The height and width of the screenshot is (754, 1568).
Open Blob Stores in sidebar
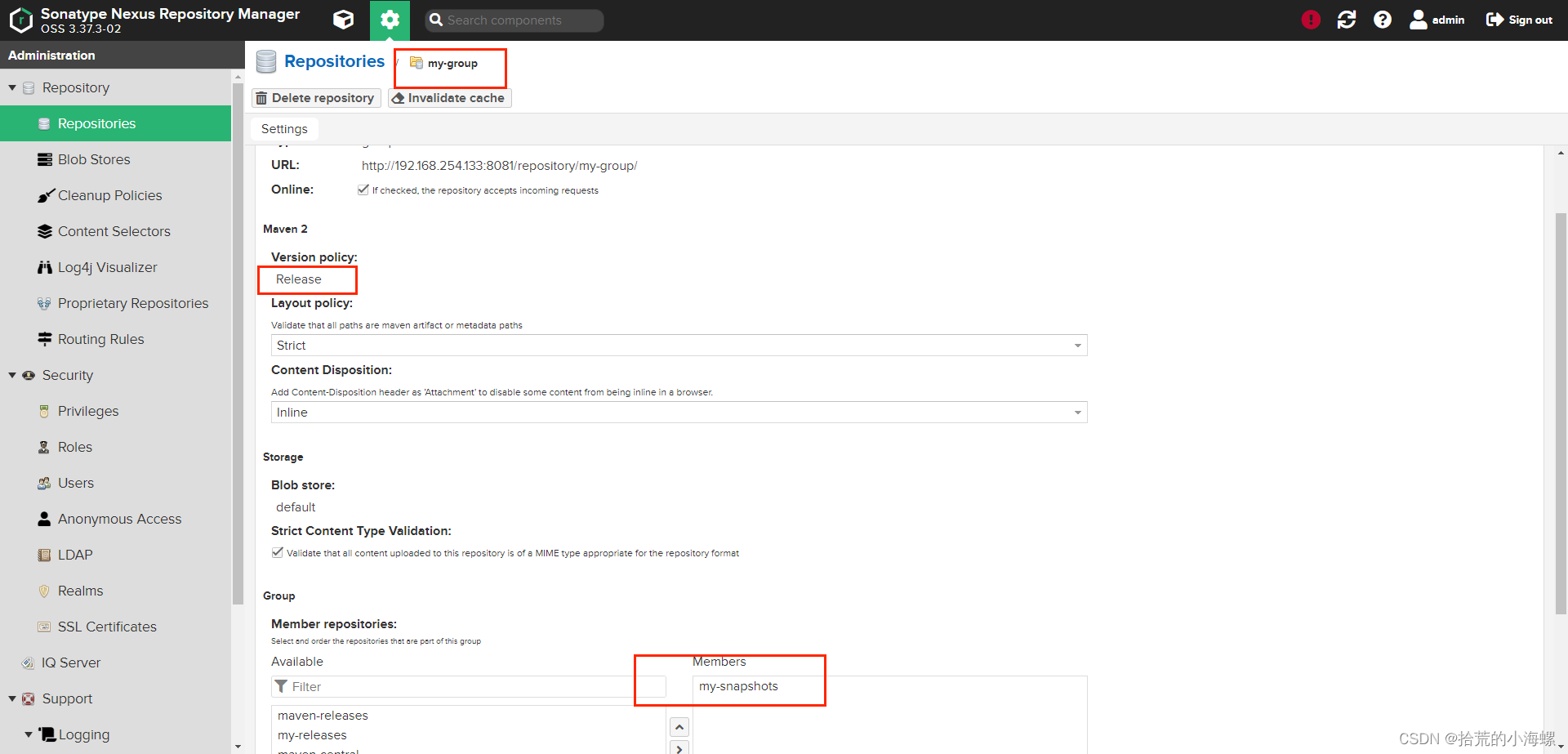click(116, 159)
